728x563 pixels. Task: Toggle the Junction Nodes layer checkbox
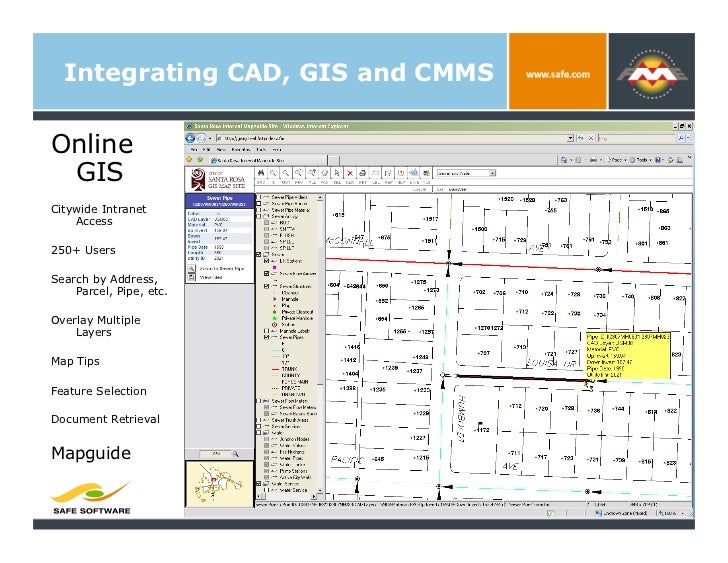tap(266, 439)
